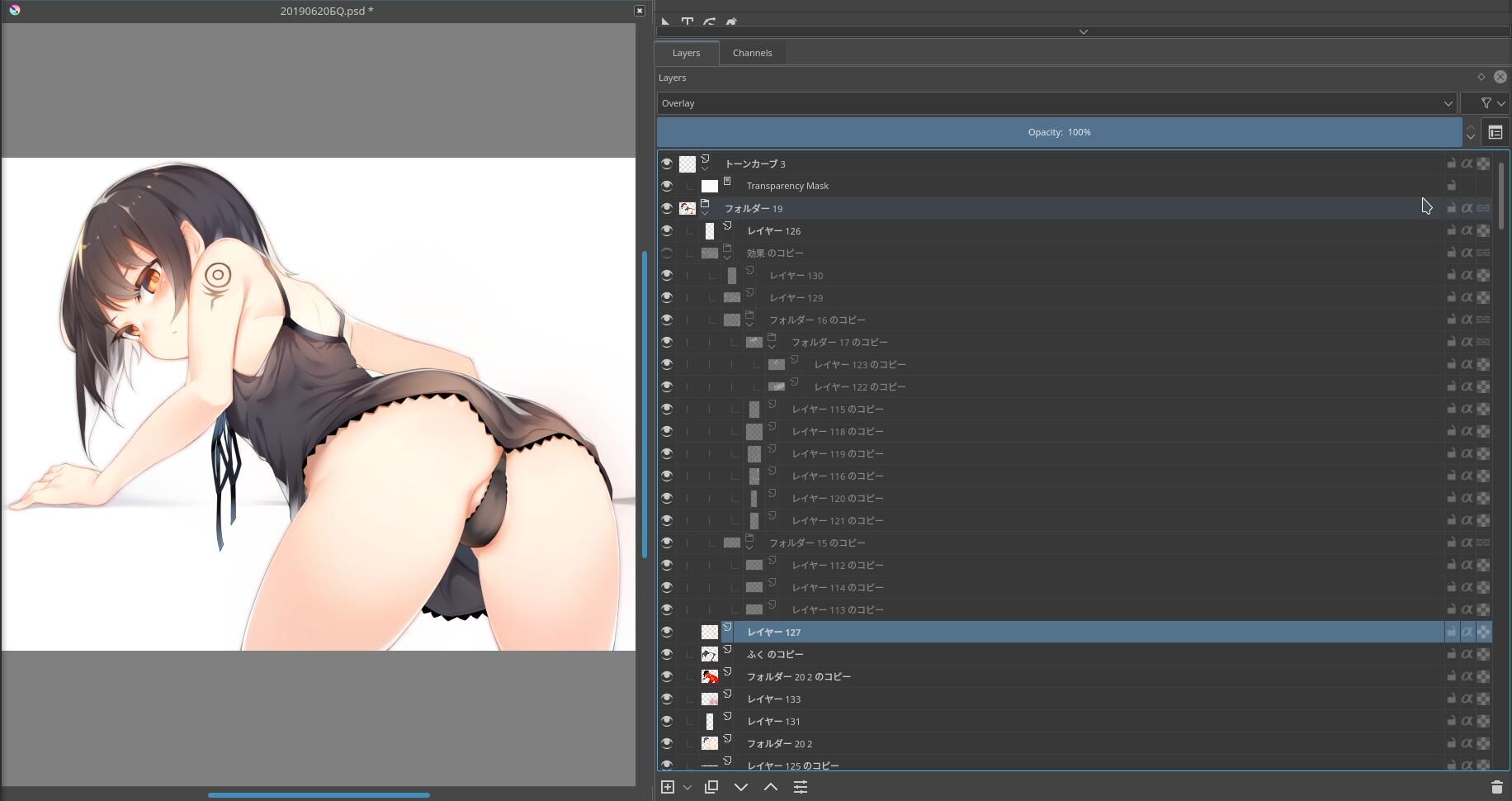Screen dimensions: 1512x801
Task: Switch to the Channels tab
Action: coord(752,53)
